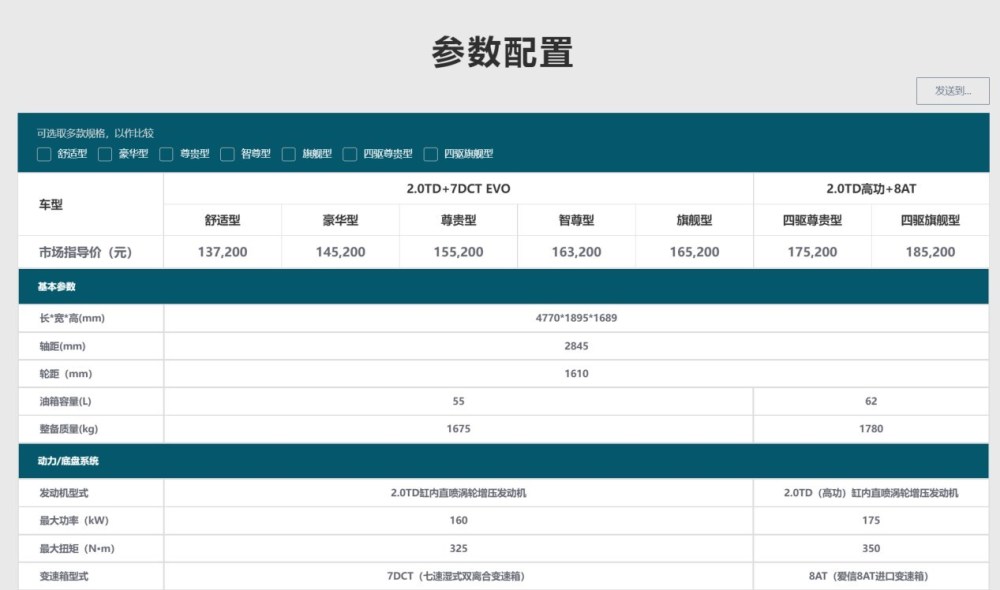The image size is (1000, 590).
Task: Click the 可选取多款规格，以作比较 hint text
Action: click(x=96, y=133)
